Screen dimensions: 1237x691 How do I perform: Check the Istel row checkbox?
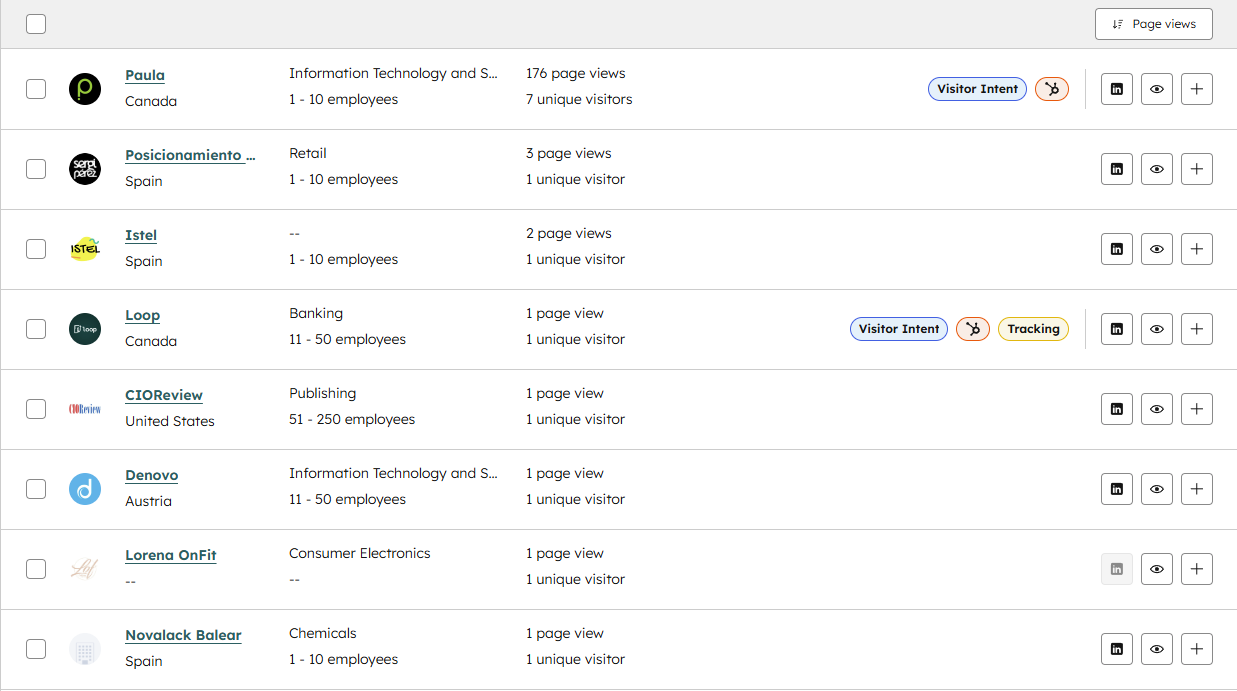pyautogui.click(x=36, y=249)
